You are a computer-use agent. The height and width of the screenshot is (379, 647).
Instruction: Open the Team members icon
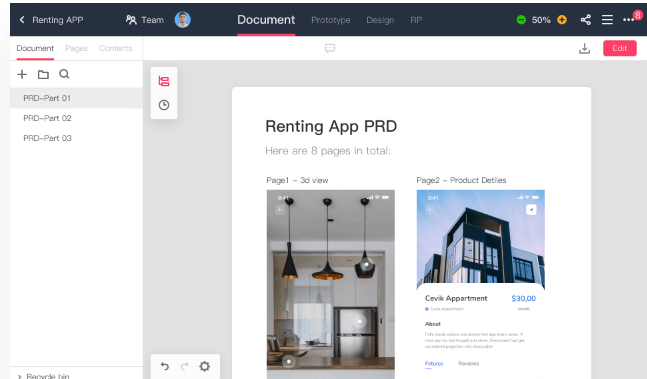coord(131,19)
